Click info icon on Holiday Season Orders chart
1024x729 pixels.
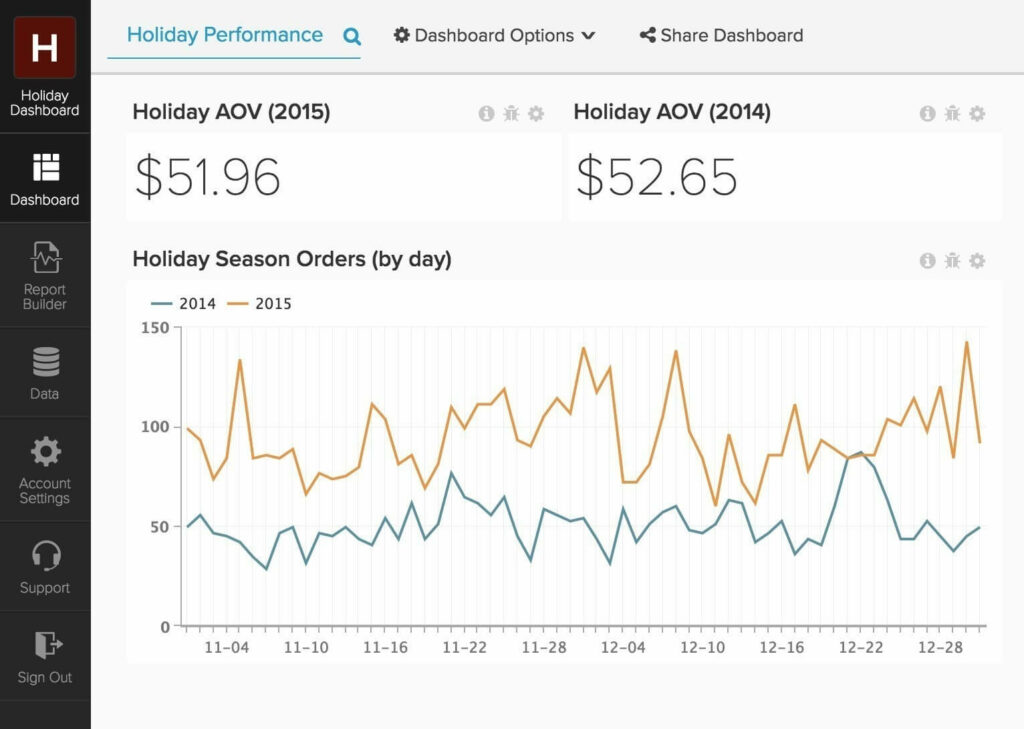pyautogui.click(x=927, y=261)
